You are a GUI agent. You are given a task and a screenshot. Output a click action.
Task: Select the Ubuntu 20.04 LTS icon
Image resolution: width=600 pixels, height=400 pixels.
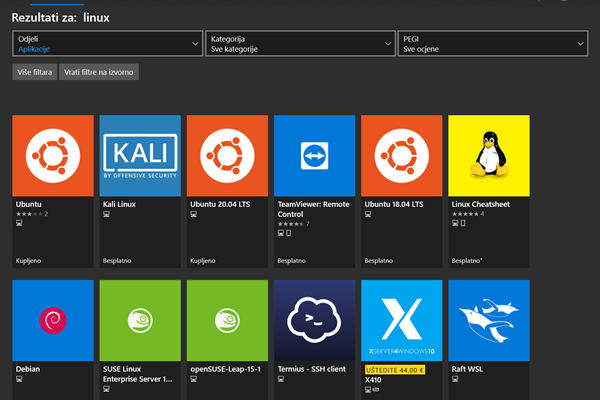point(228,155)
